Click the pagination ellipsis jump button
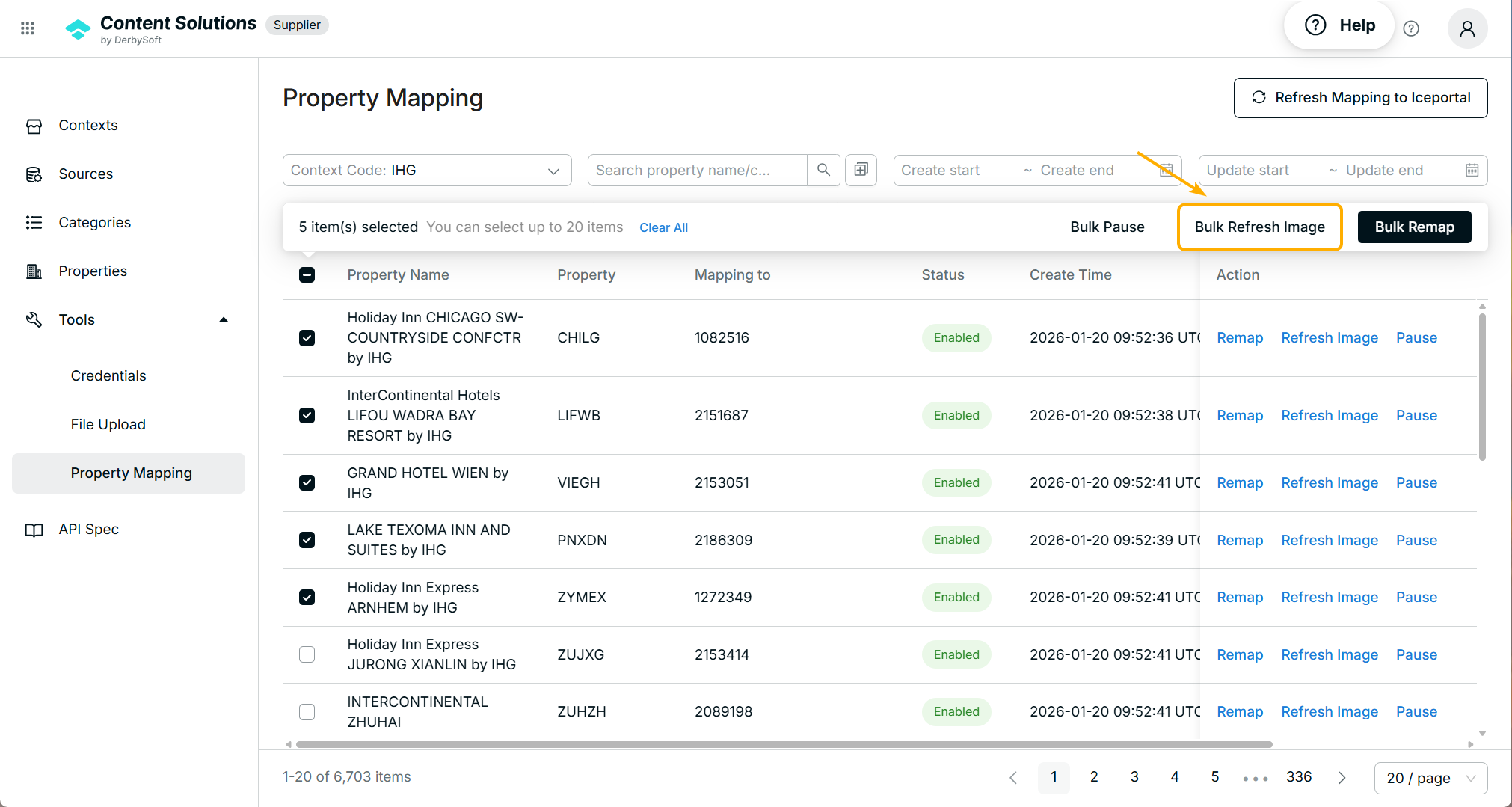This screenshot has width=1512, height=807. pos(1256,779)
